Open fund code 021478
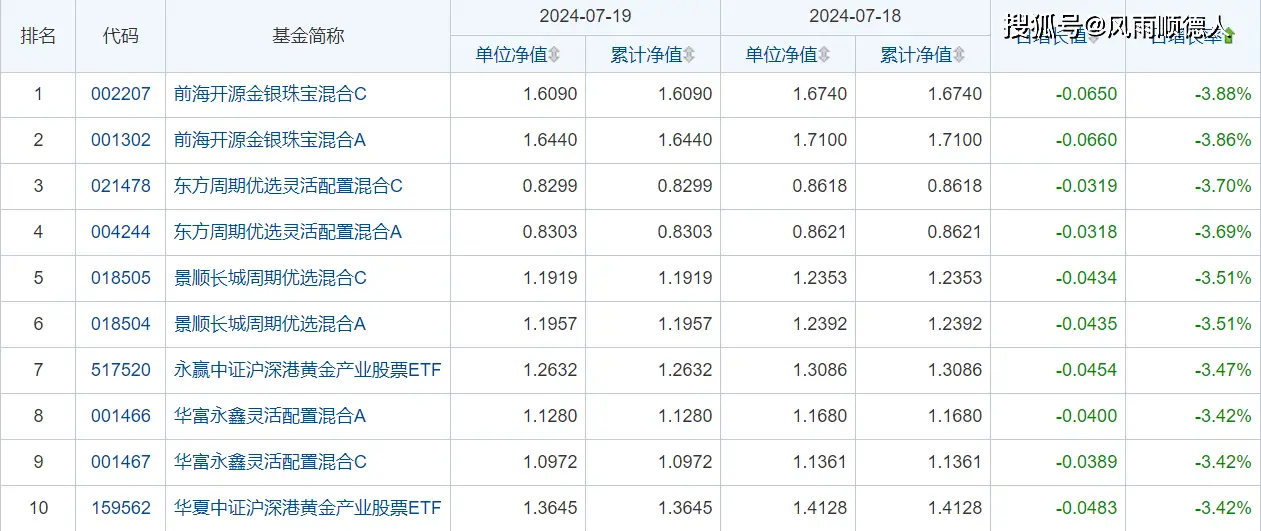Screen dimensions: 1261x531 [121, 186]
